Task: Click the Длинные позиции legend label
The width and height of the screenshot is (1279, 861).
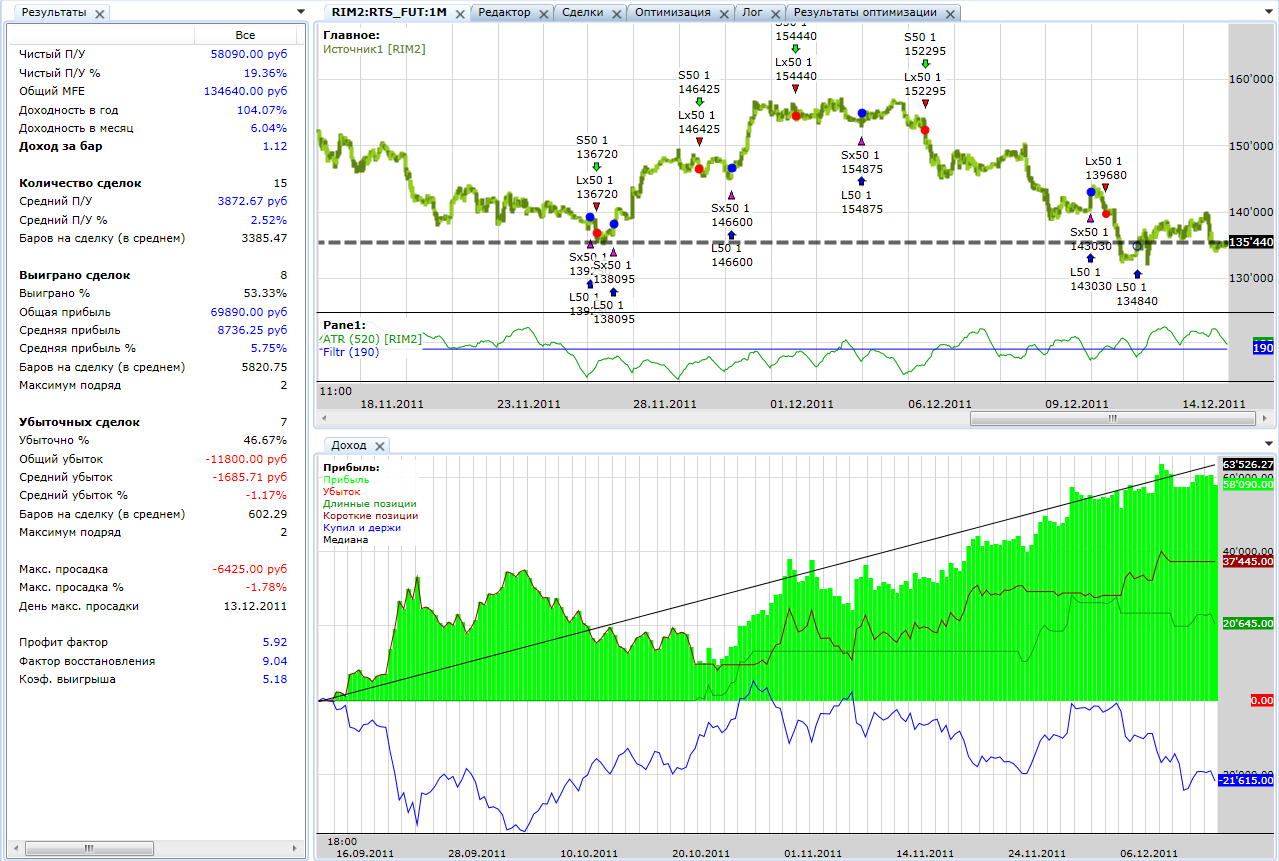Action: point(369,504)
